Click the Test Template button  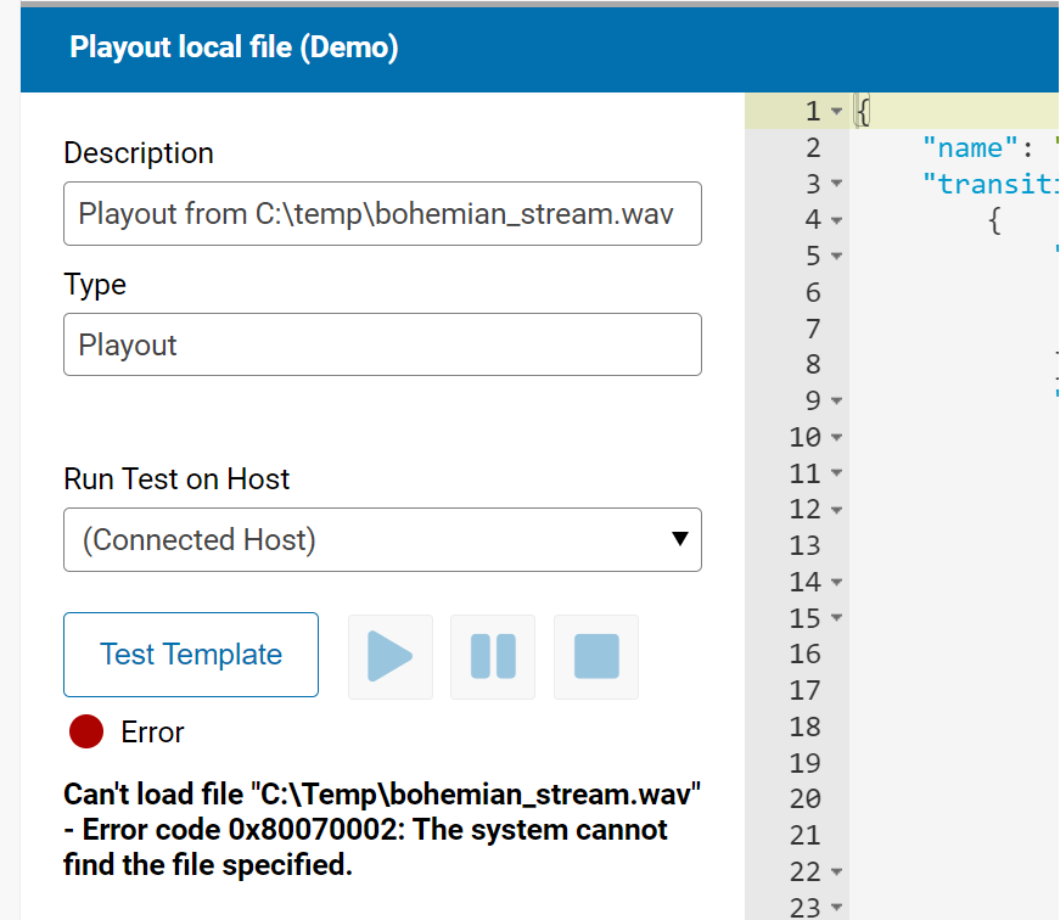tap(191, 655)
